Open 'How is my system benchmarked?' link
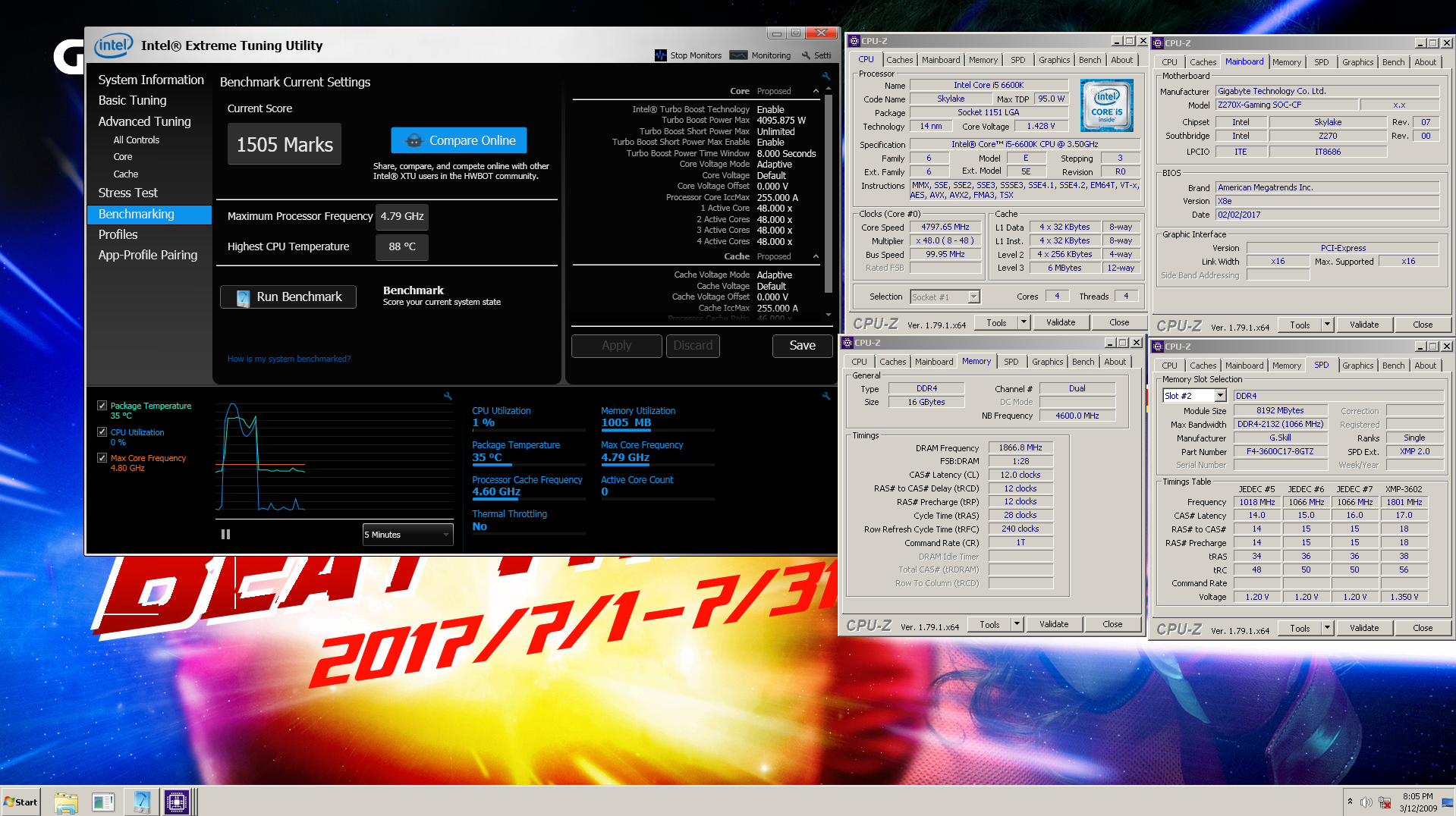The width and height of the screenshot is (1456, 816). point(289,359)
